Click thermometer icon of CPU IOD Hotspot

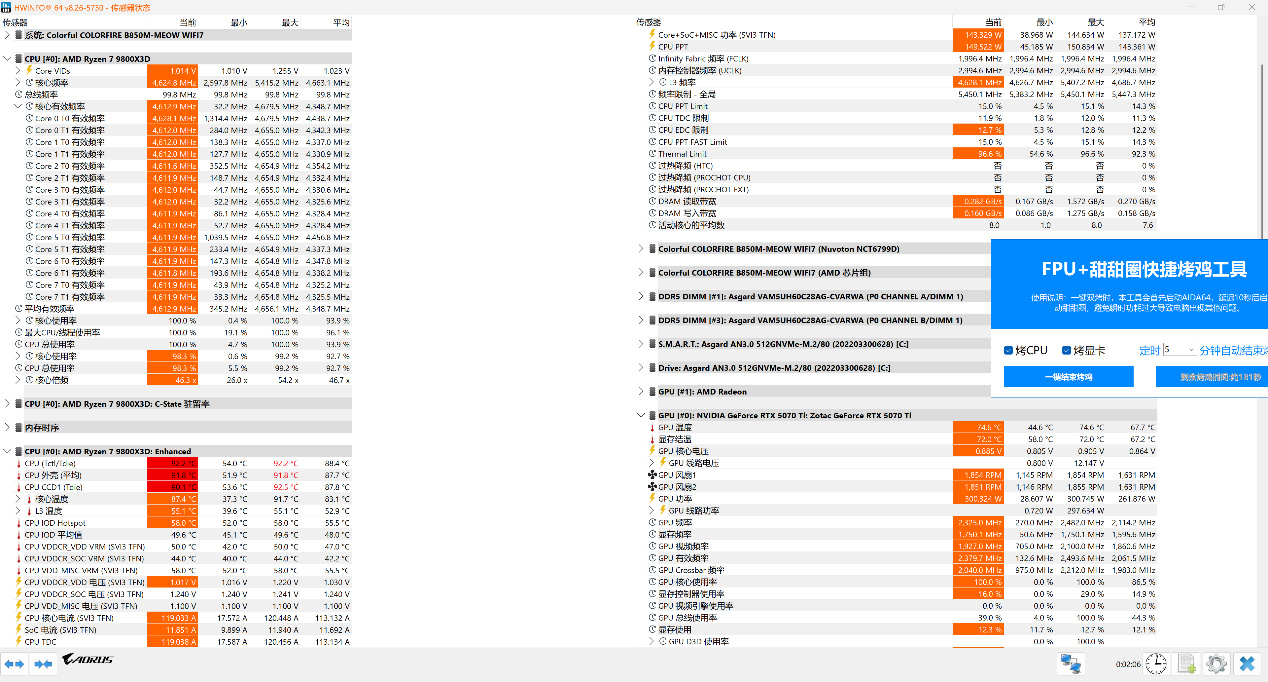(18, 523)
